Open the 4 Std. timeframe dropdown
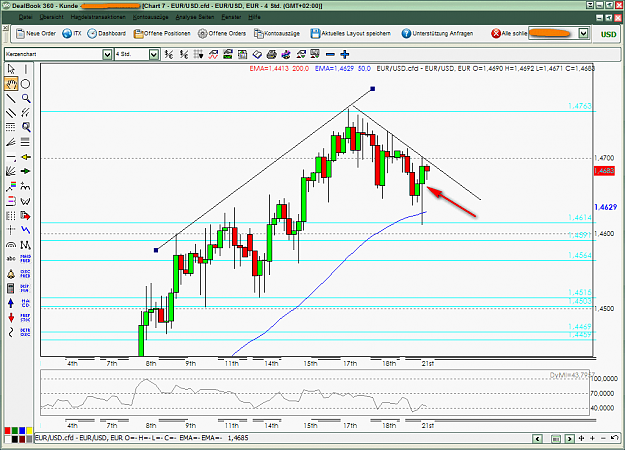625x450 pixels. (154, 55)
